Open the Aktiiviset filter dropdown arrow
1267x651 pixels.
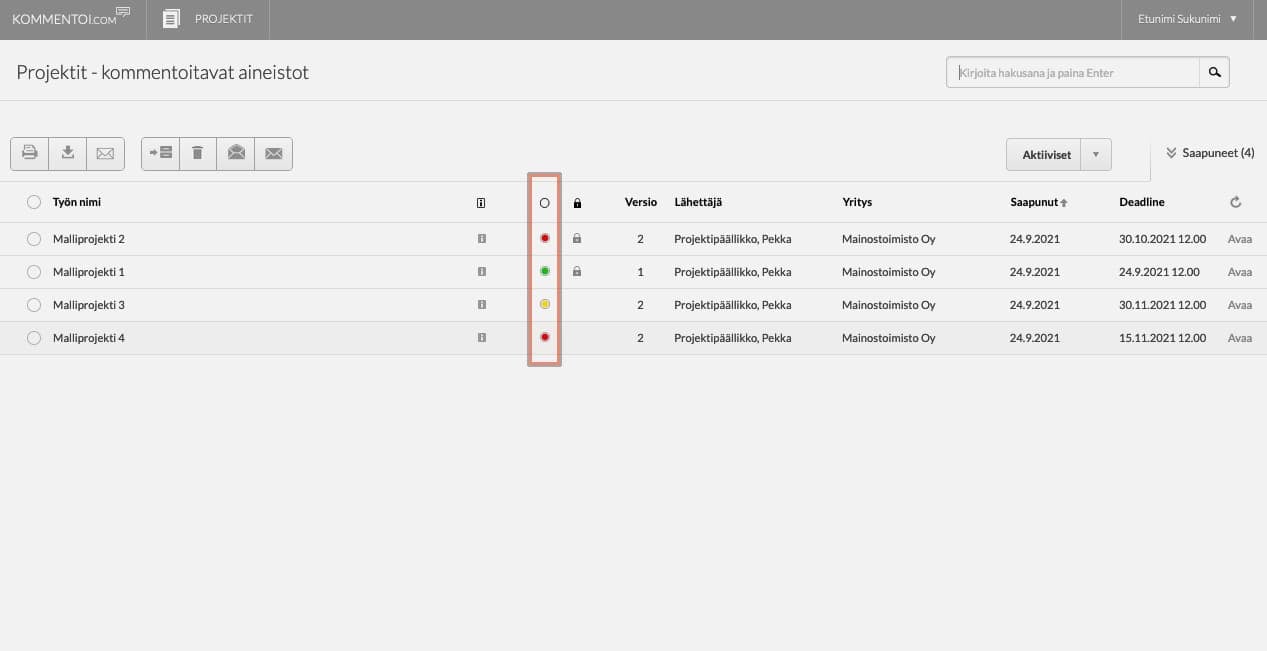tap(1096, 155)
